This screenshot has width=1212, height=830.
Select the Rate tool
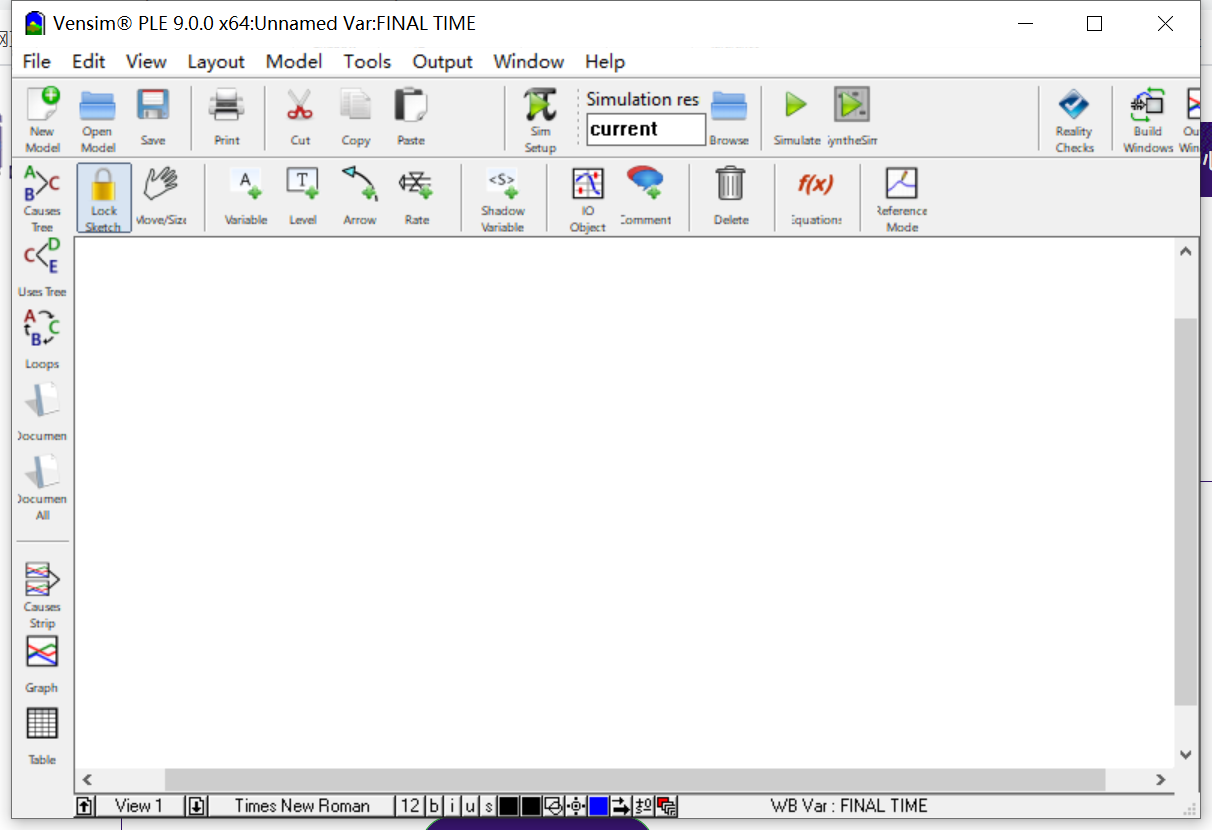[x=417, y=196]
